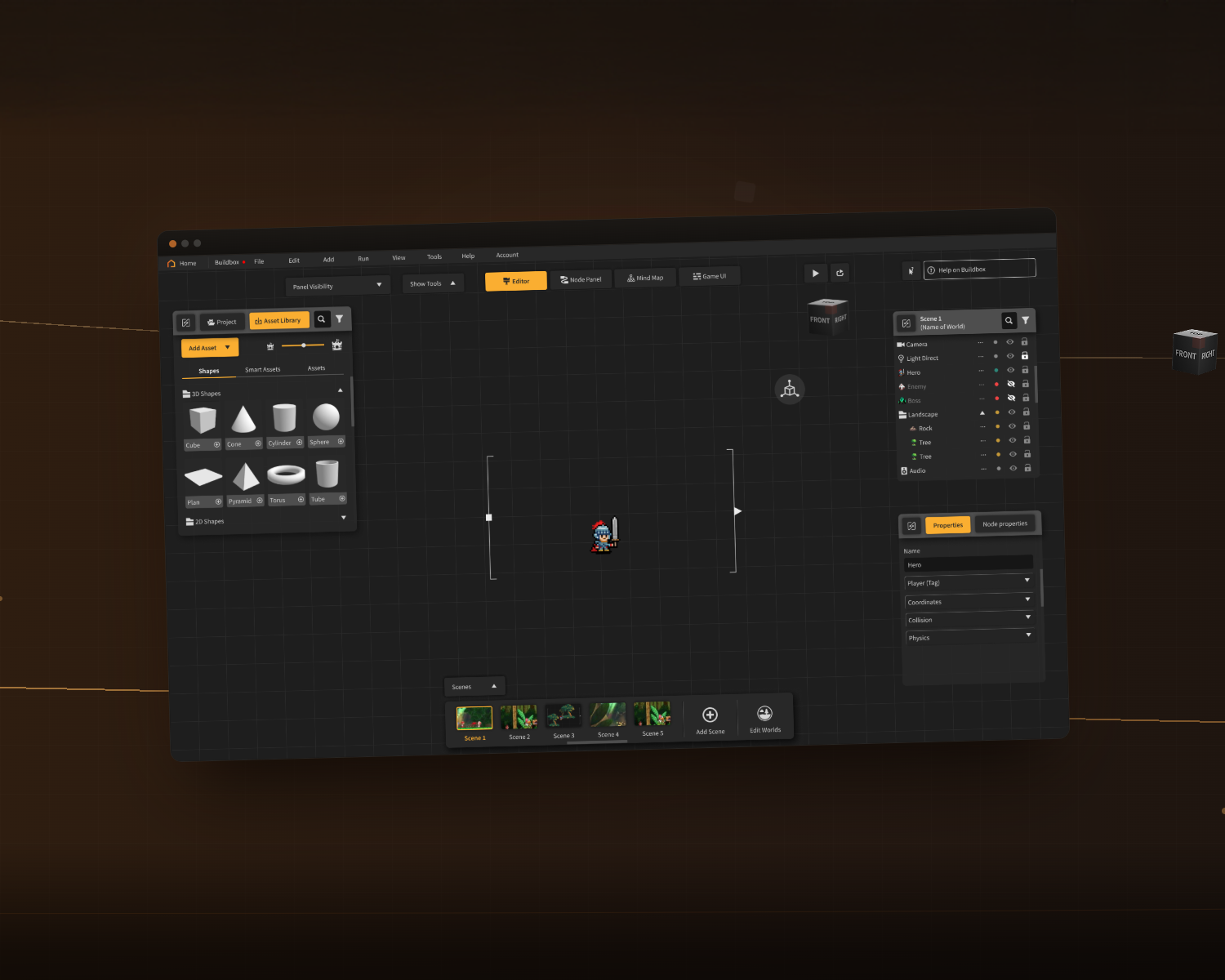This screenshot has height=980, width=1225.
Task: Show the Boss object via crossed eye
Action: click(1011, 399)
